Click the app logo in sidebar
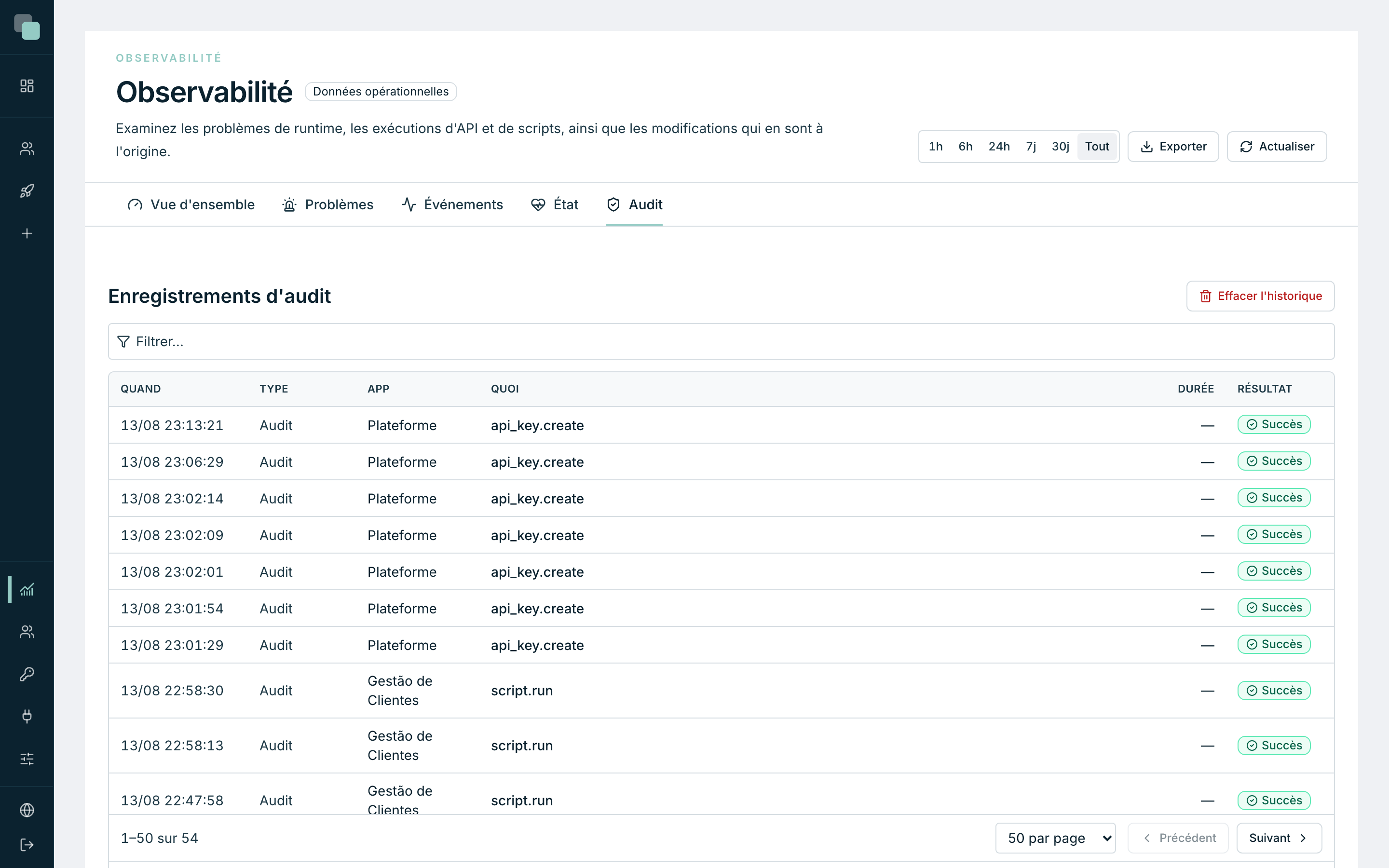The image size is (1389, 868). (x=27, y=27)
